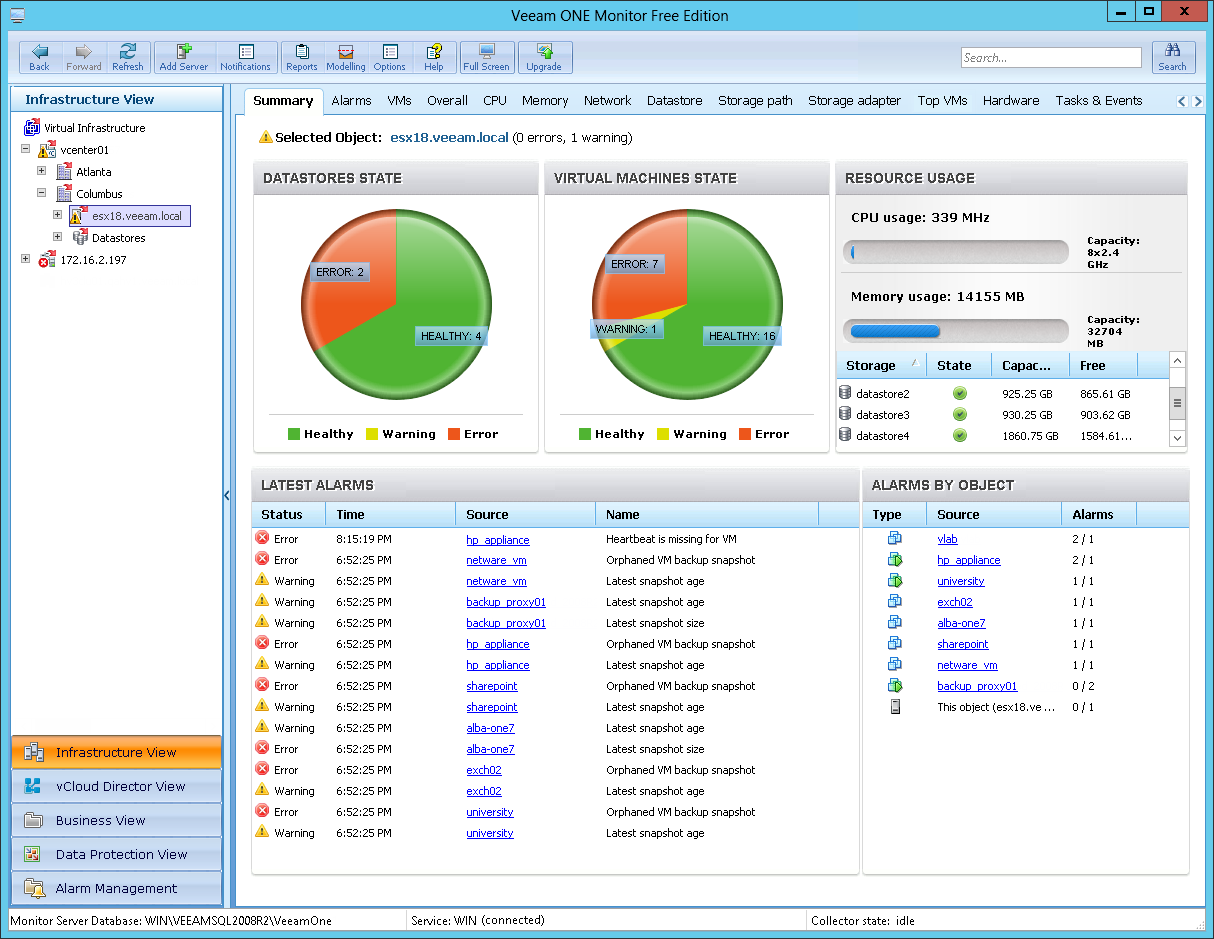Expand the 172.16.2.197 server node
Viewport: 1214px width, 939px height.
tap(25, 259)
